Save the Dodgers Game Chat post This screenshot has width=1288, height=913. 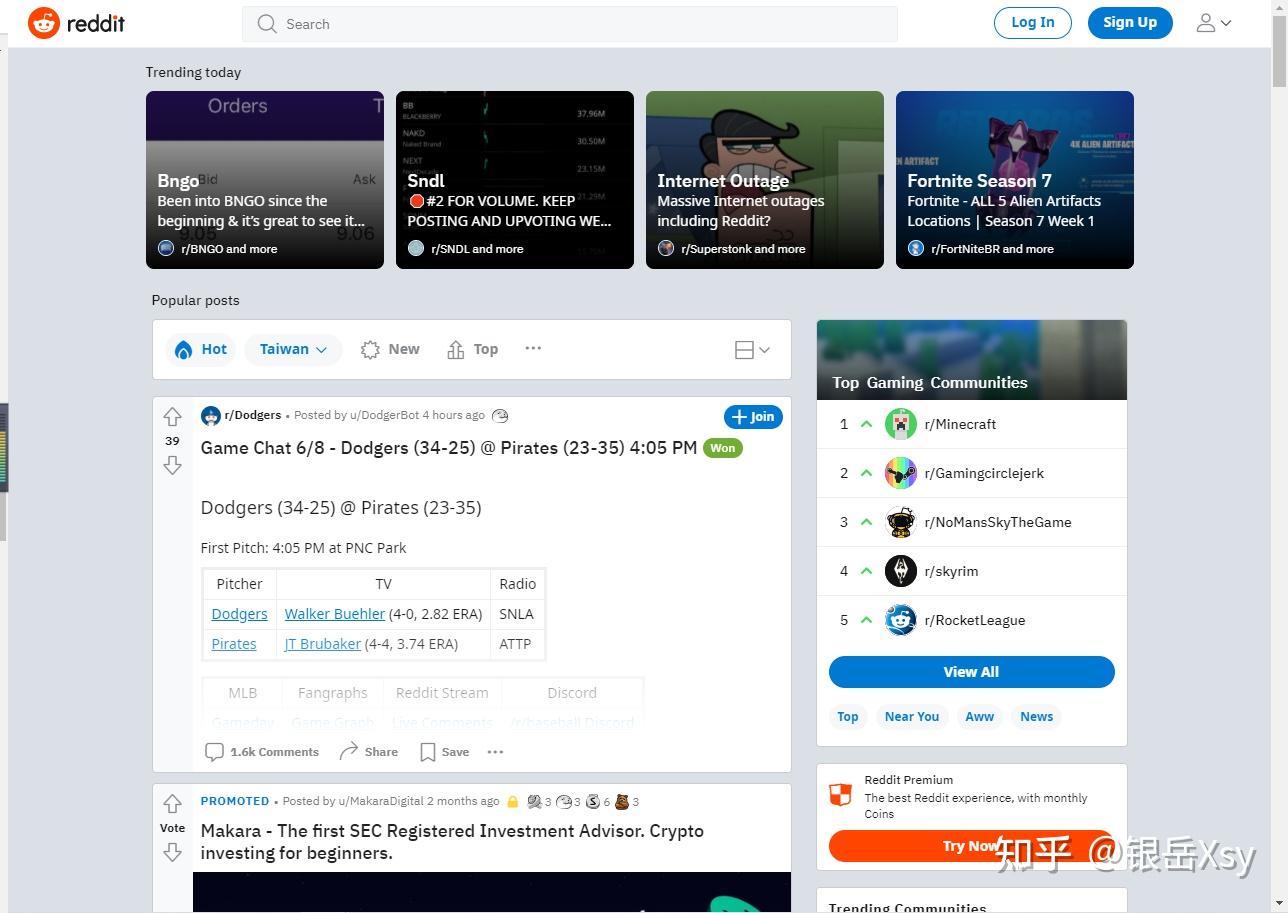[x=444, y=752]
